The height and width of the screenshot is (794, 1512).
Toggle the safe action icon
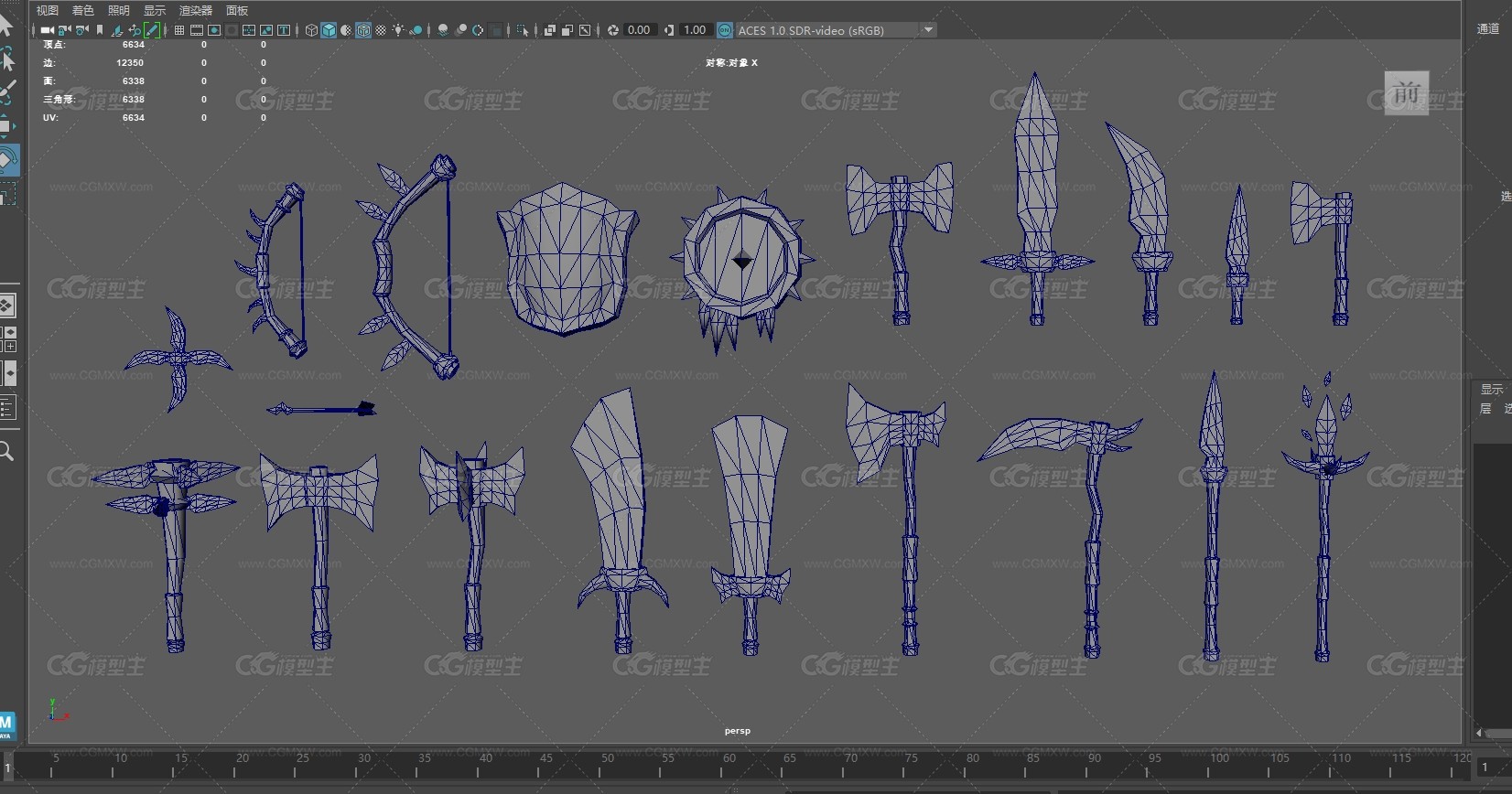coord(266,30)
